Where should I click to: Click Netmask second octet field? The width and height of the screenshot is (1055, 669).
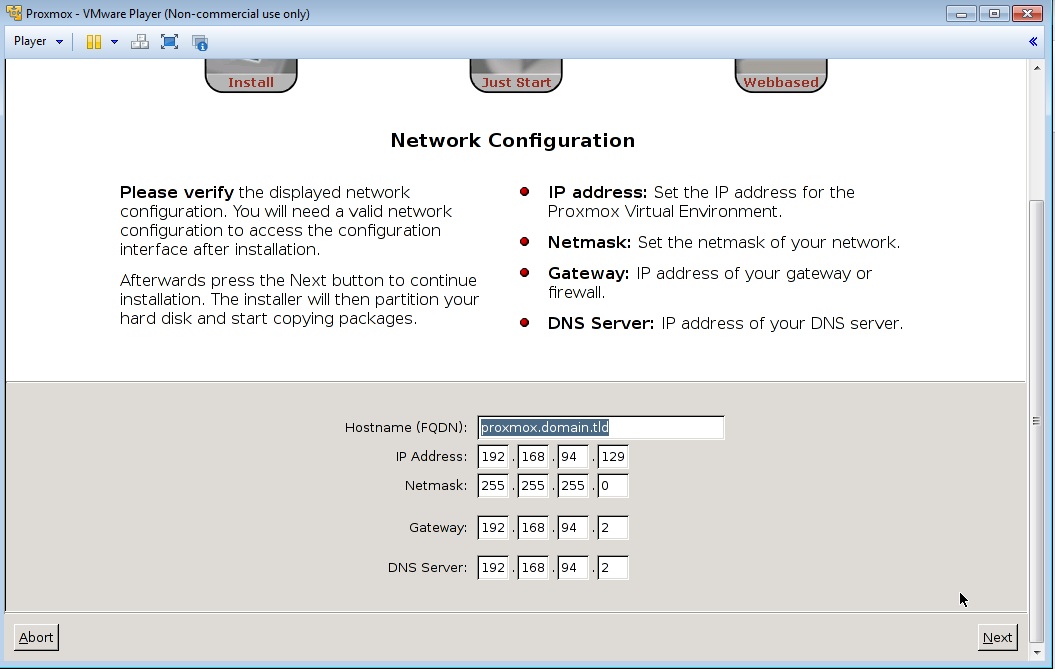pyautogui.click(x=533, y=485)
